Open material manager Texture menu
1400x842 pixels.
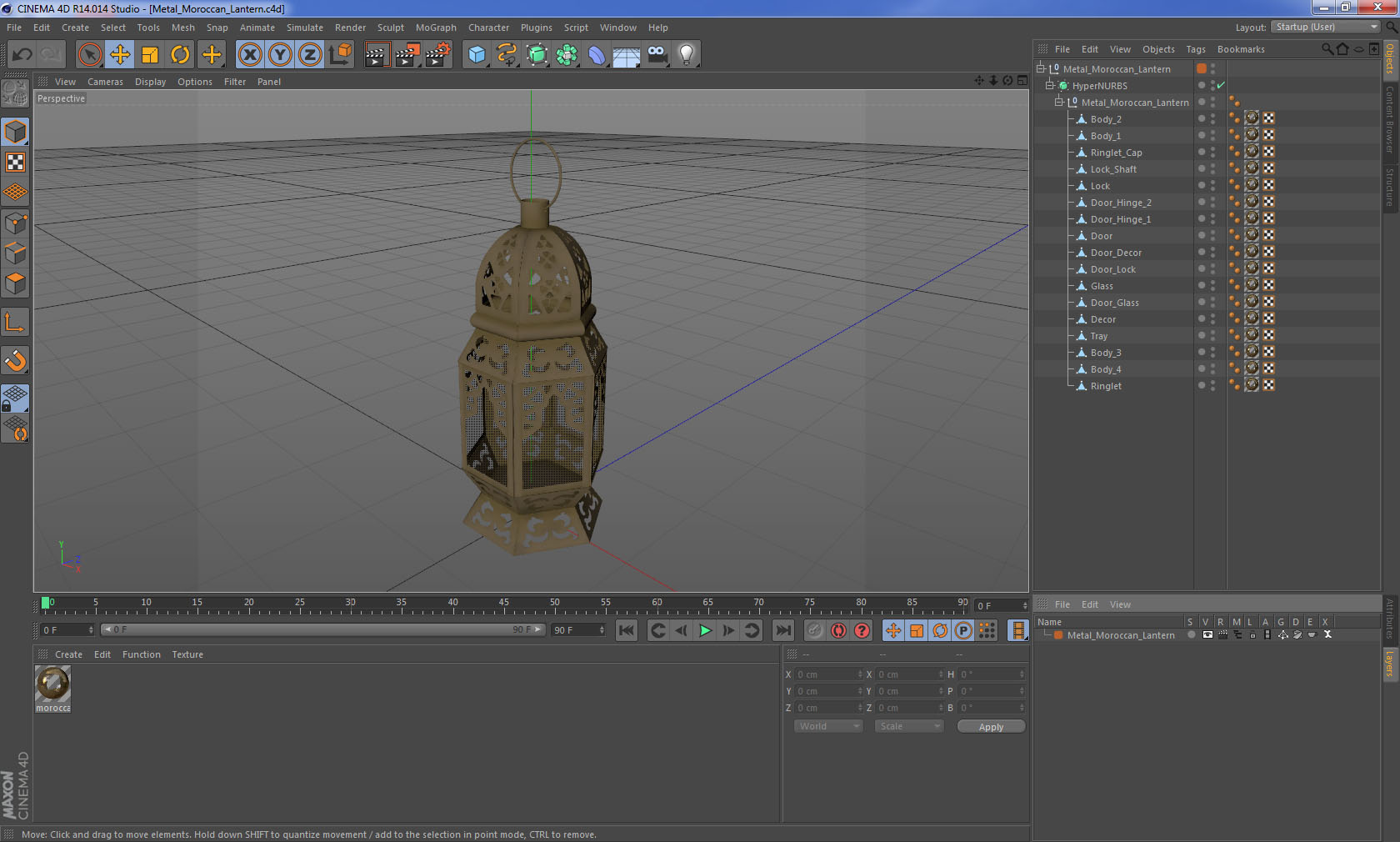point(187,654)
